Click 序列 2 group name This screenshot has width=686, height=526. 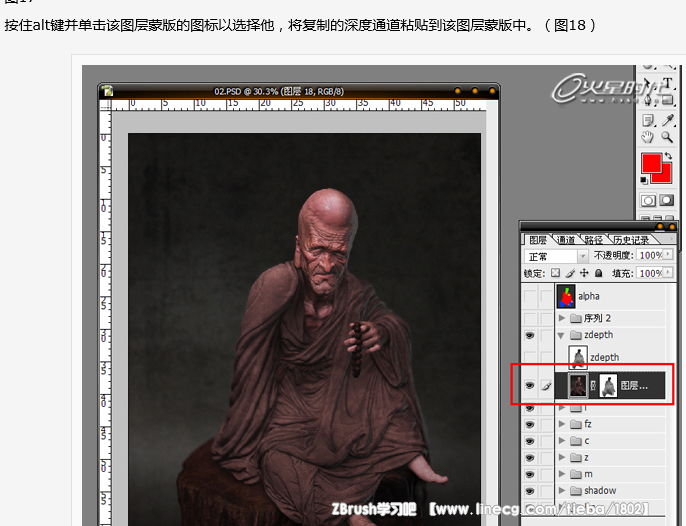click(597, 318)
